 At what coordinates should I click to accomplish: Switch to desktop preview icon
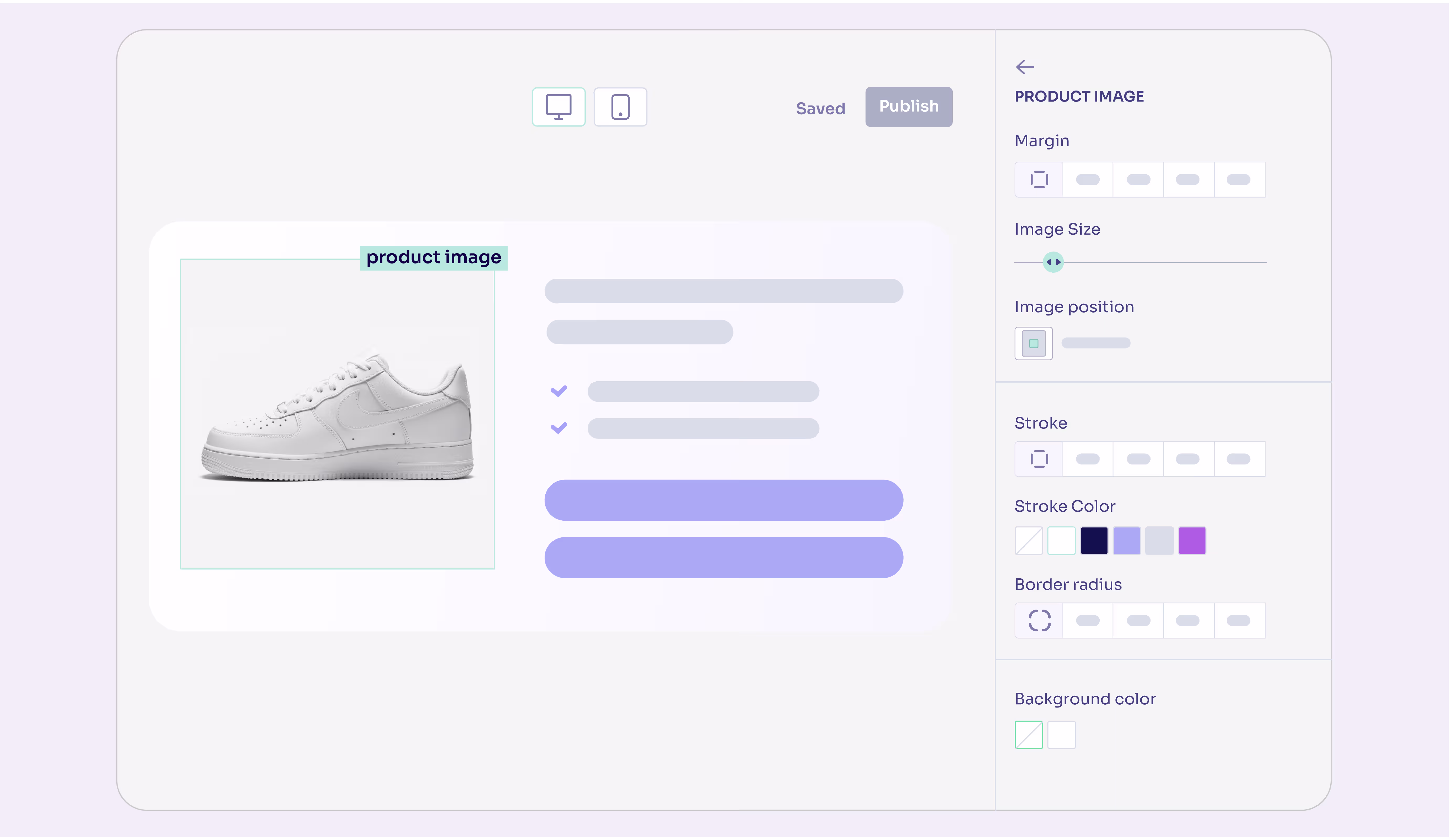(558, 107)
